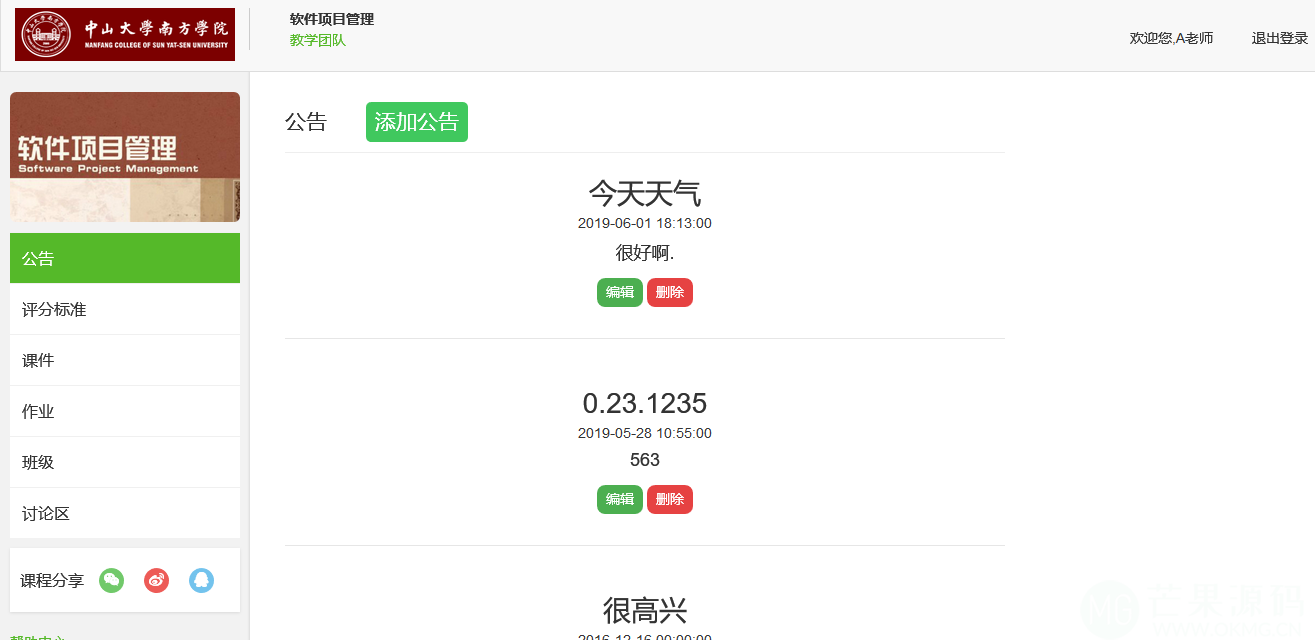Share the course via QQ icon
Image resolution: width=1315 pixels, height=640 pixels.
click(201, 580)
